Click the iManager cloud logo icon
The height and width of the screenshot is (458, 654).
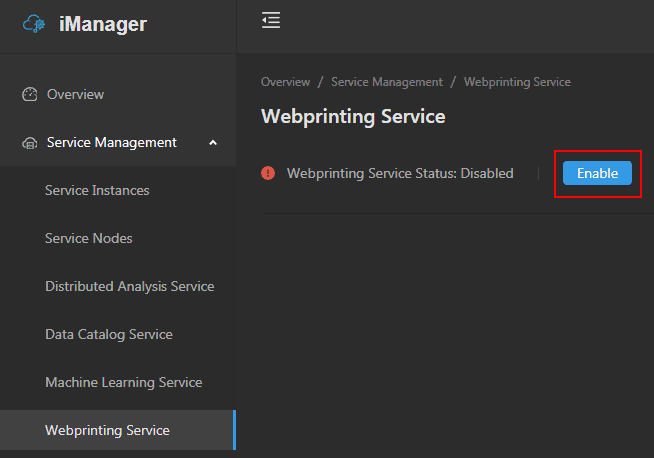click(34, 25)
